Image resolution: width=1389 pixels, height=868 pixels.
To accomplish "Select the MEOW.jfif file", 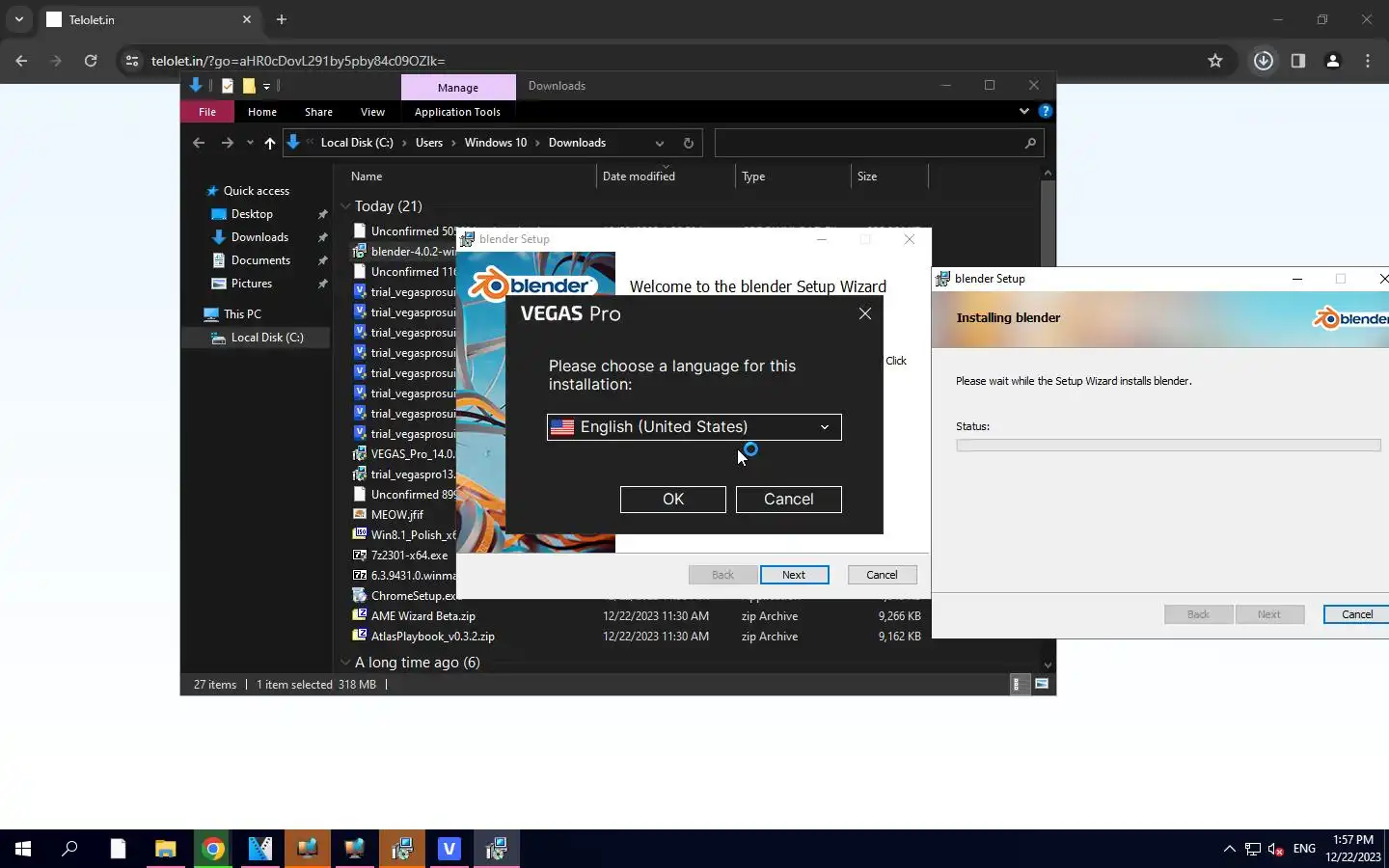I will click(x=397, y=515).
